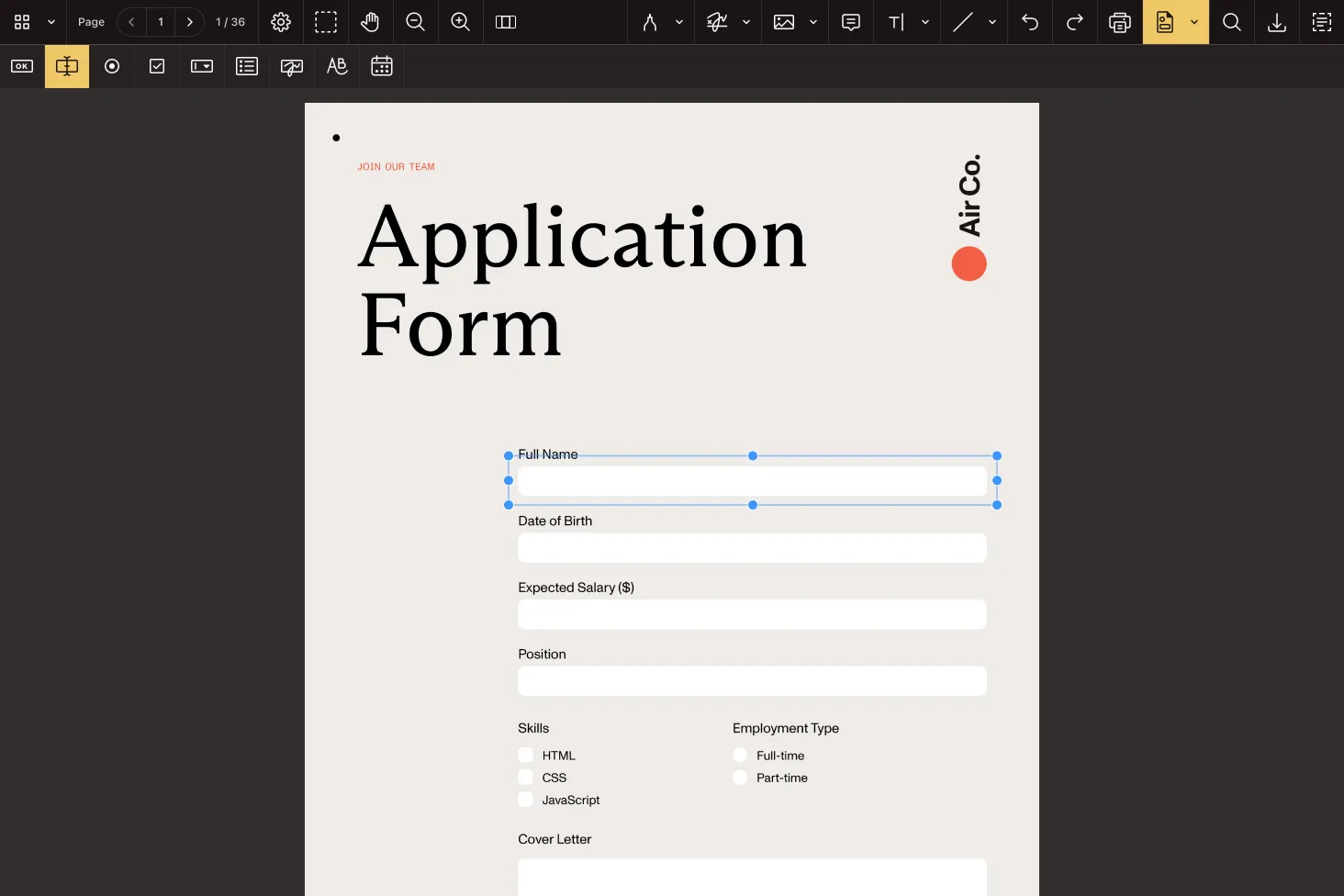Image resolution: width=1344 pixels, height=896 pixels.
Task: Zoom in on the document
Action: tap(461, 22)
